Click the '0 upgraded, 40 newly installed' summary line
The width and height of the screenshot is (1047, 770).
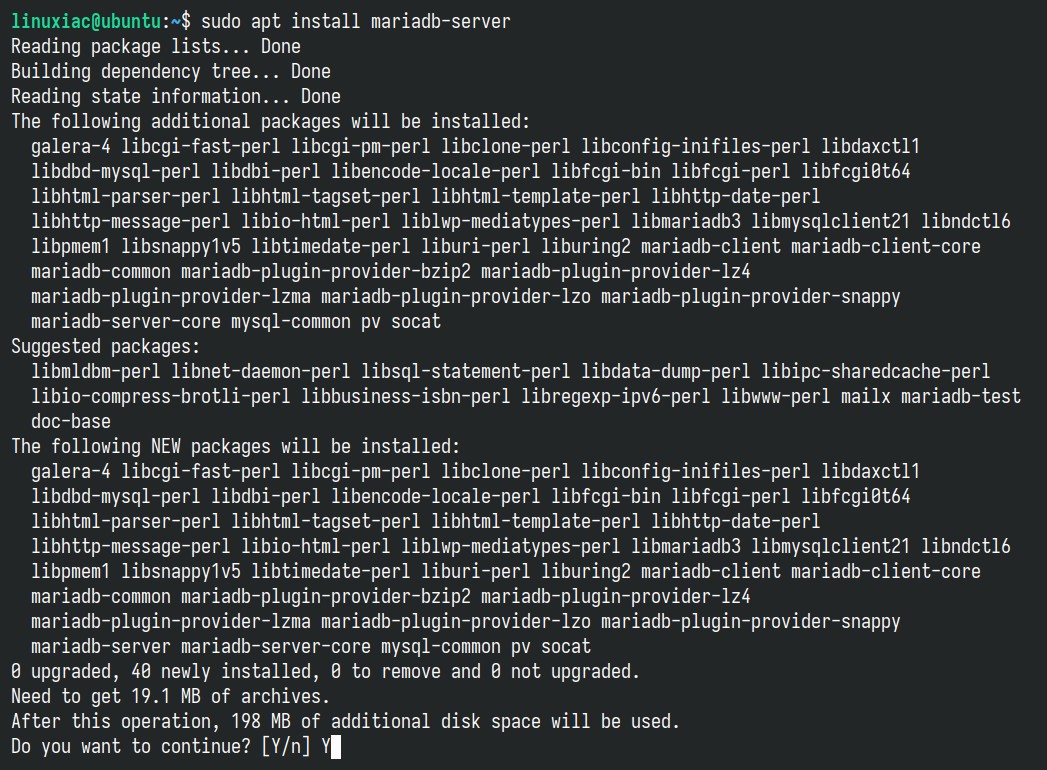coord(326,672)
